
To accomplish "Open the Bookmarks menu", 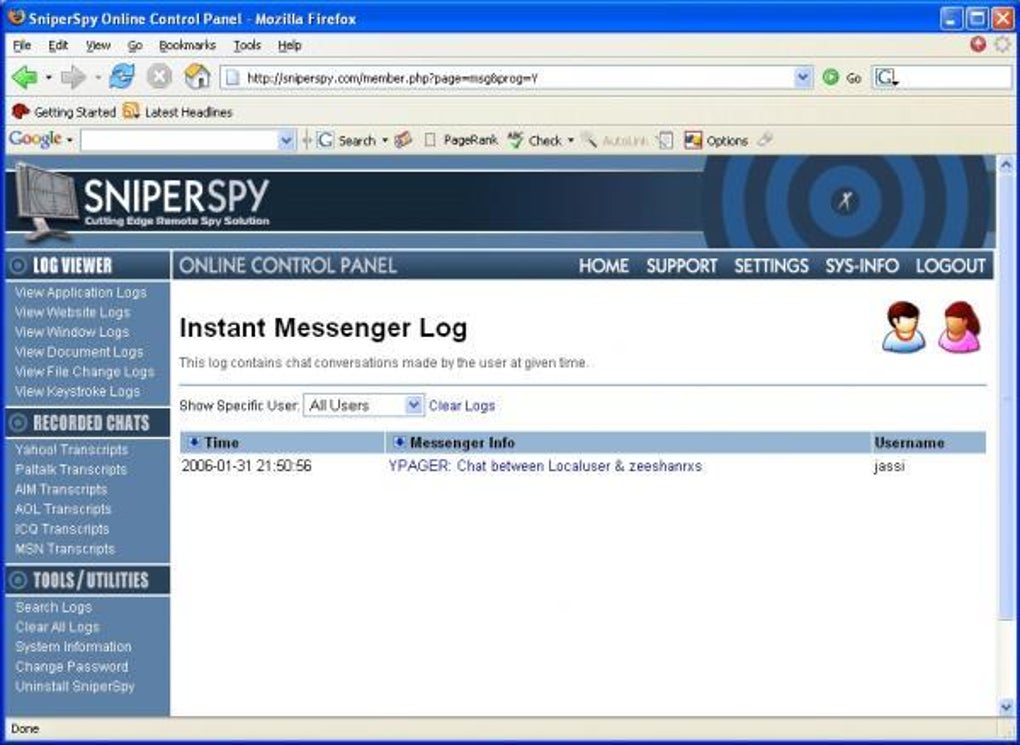I will 187,46.
